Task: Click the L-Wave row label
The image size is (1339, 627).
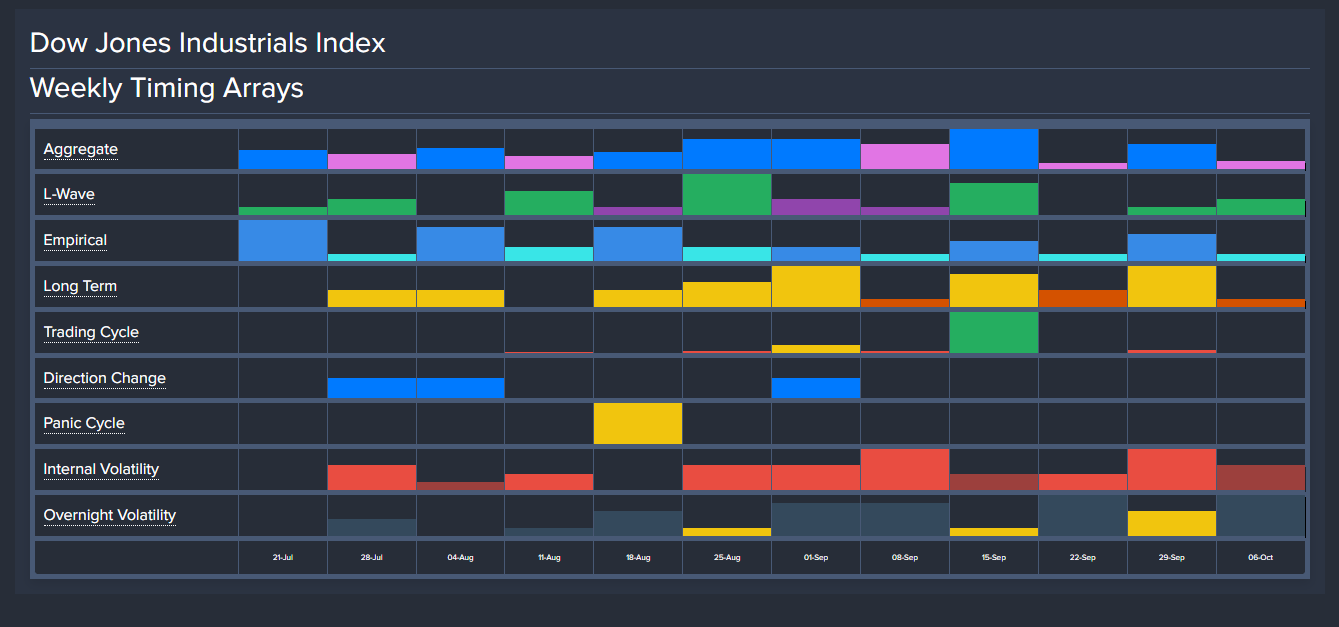Action: pyautogui.click(x=69, y=194)
